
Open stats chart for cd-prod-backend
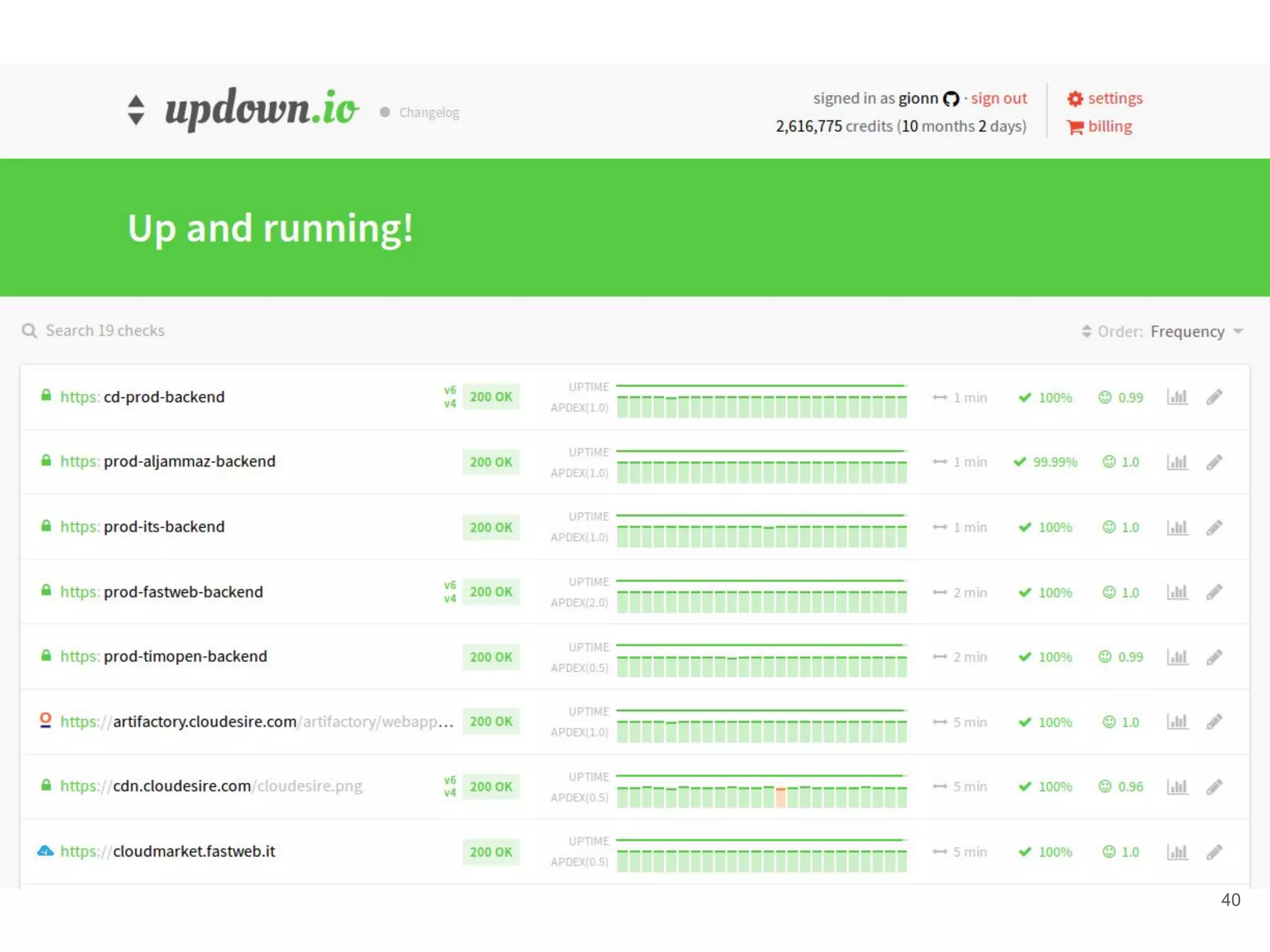click(1177, 397)
